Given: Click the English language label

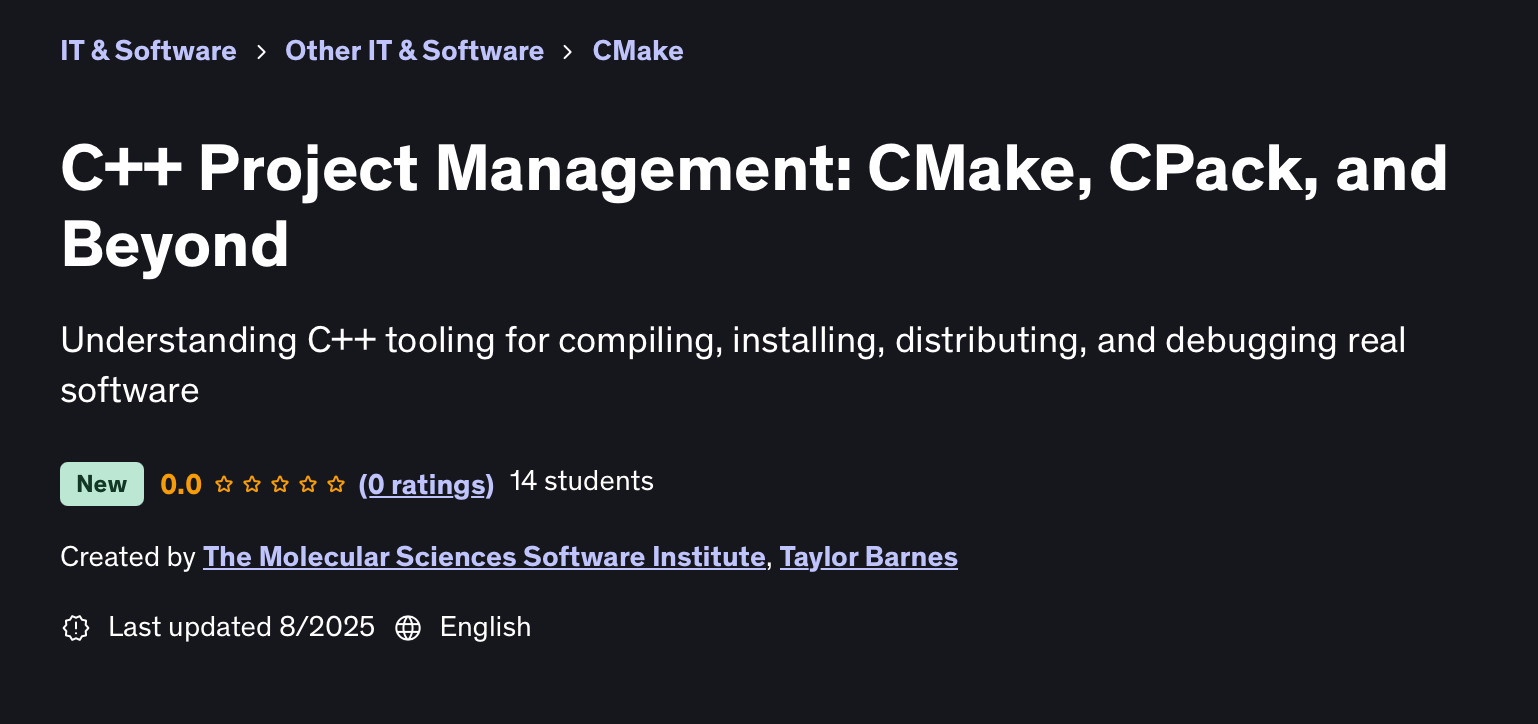Looking at the screenshot, I should [x=486, y=627].
